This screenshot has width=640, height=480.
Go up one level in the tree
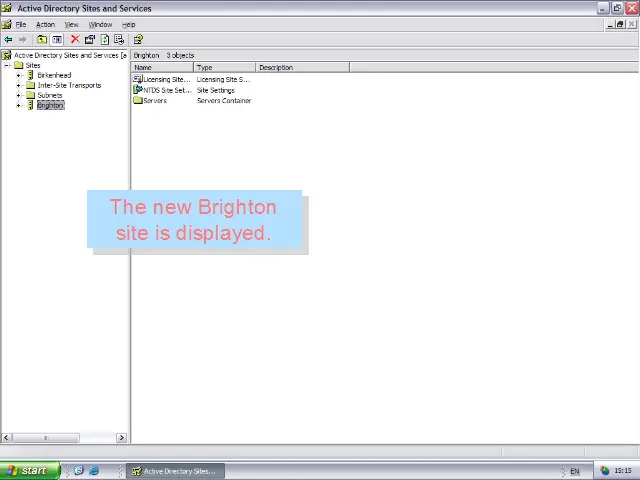click(x=42, y=40)
